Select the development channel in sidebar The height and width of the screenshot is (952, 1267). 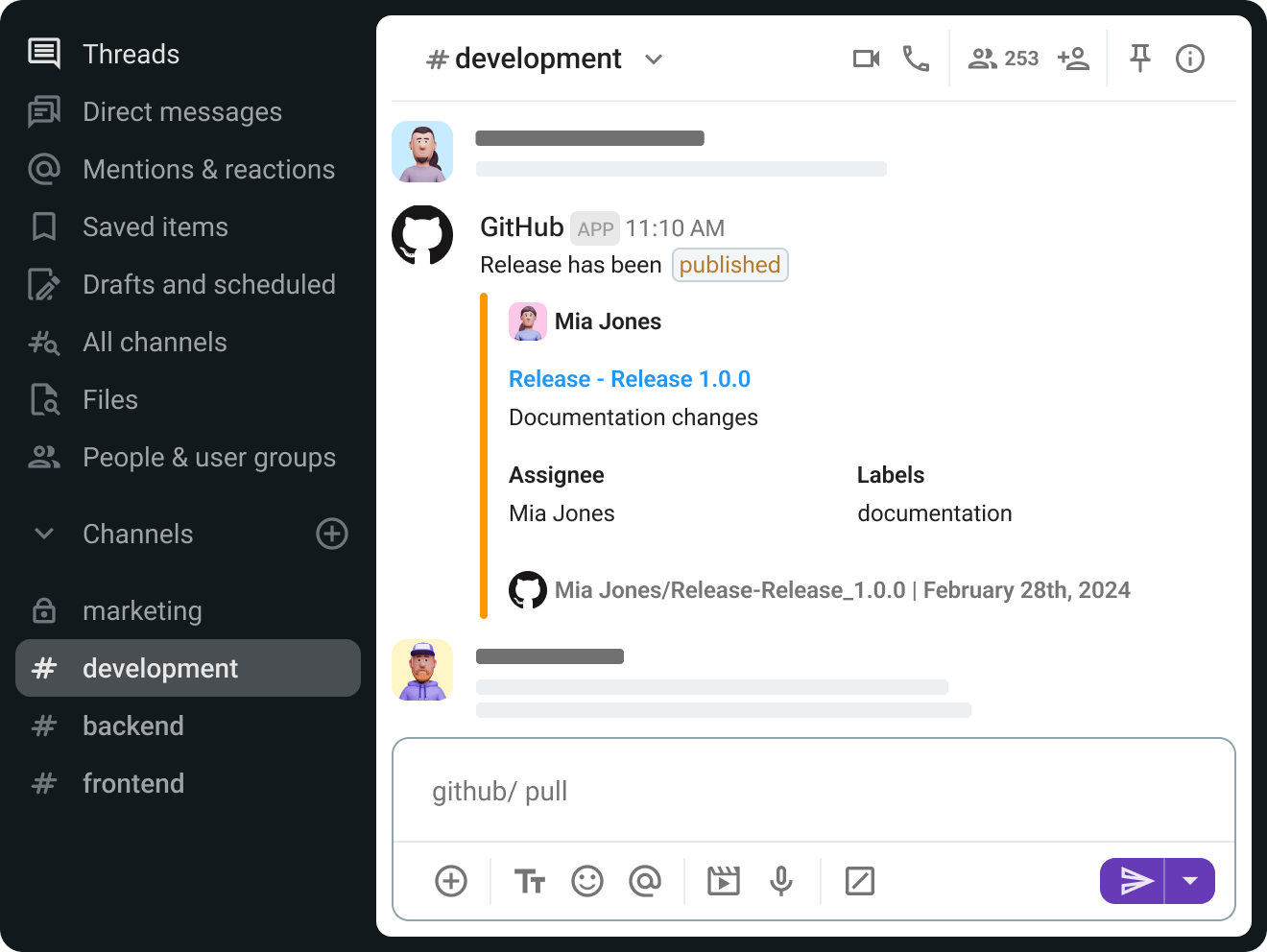click(188, 668)
